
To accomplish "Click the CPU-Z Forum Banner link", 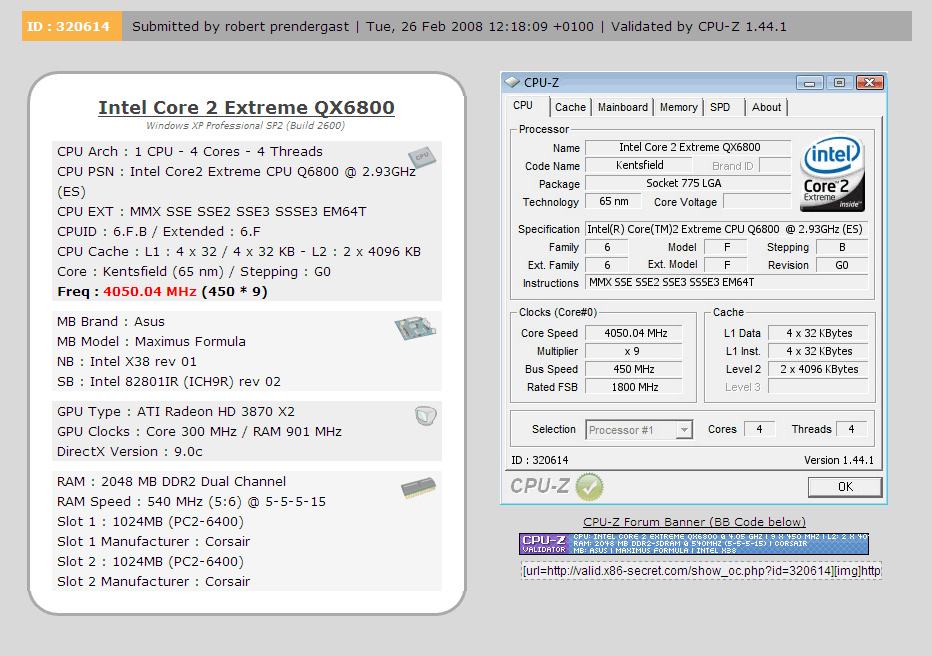I will pos(694,522).
